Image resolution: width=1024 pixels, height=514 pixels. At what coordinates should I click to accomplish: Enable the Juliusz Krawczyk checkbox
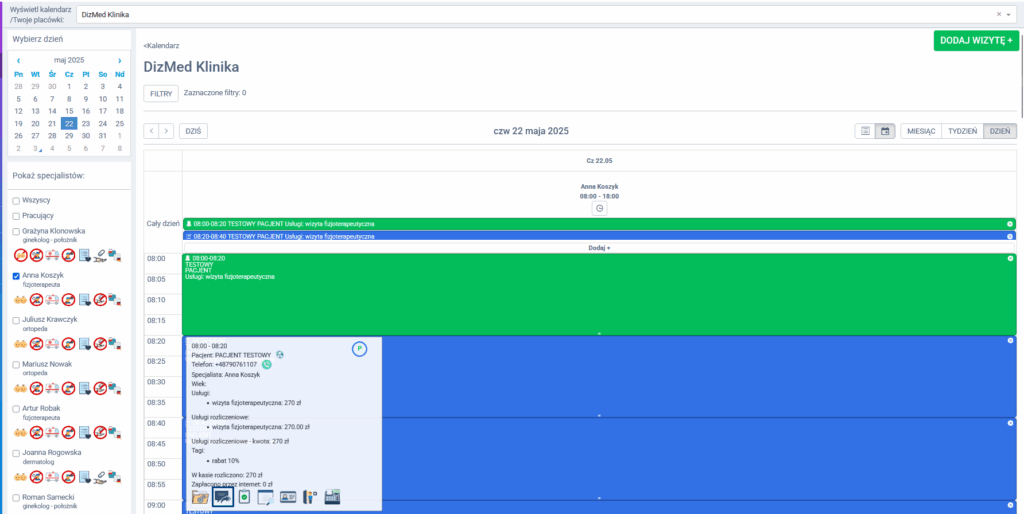coord(16,320)
